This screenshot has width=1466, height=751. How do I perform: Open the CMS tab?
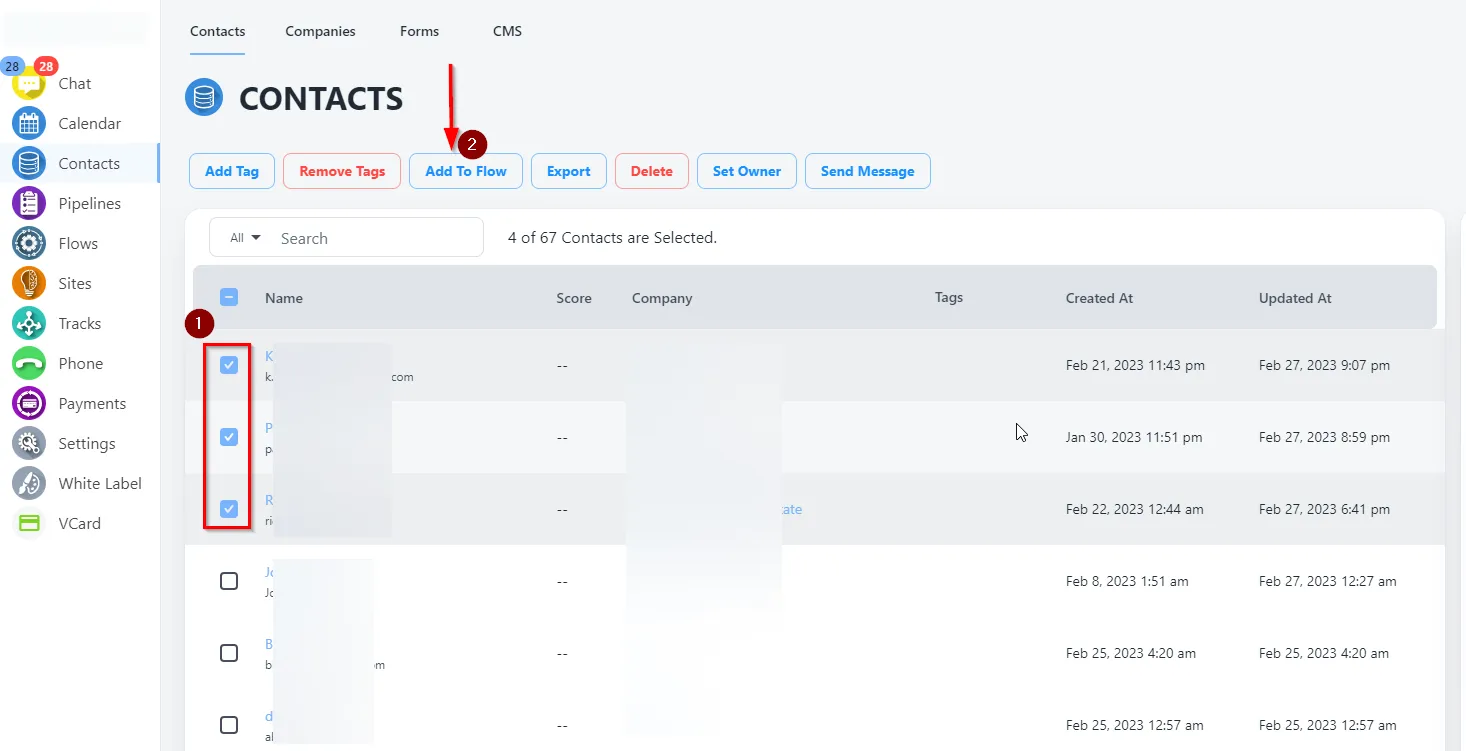click(x=507, y=31)
